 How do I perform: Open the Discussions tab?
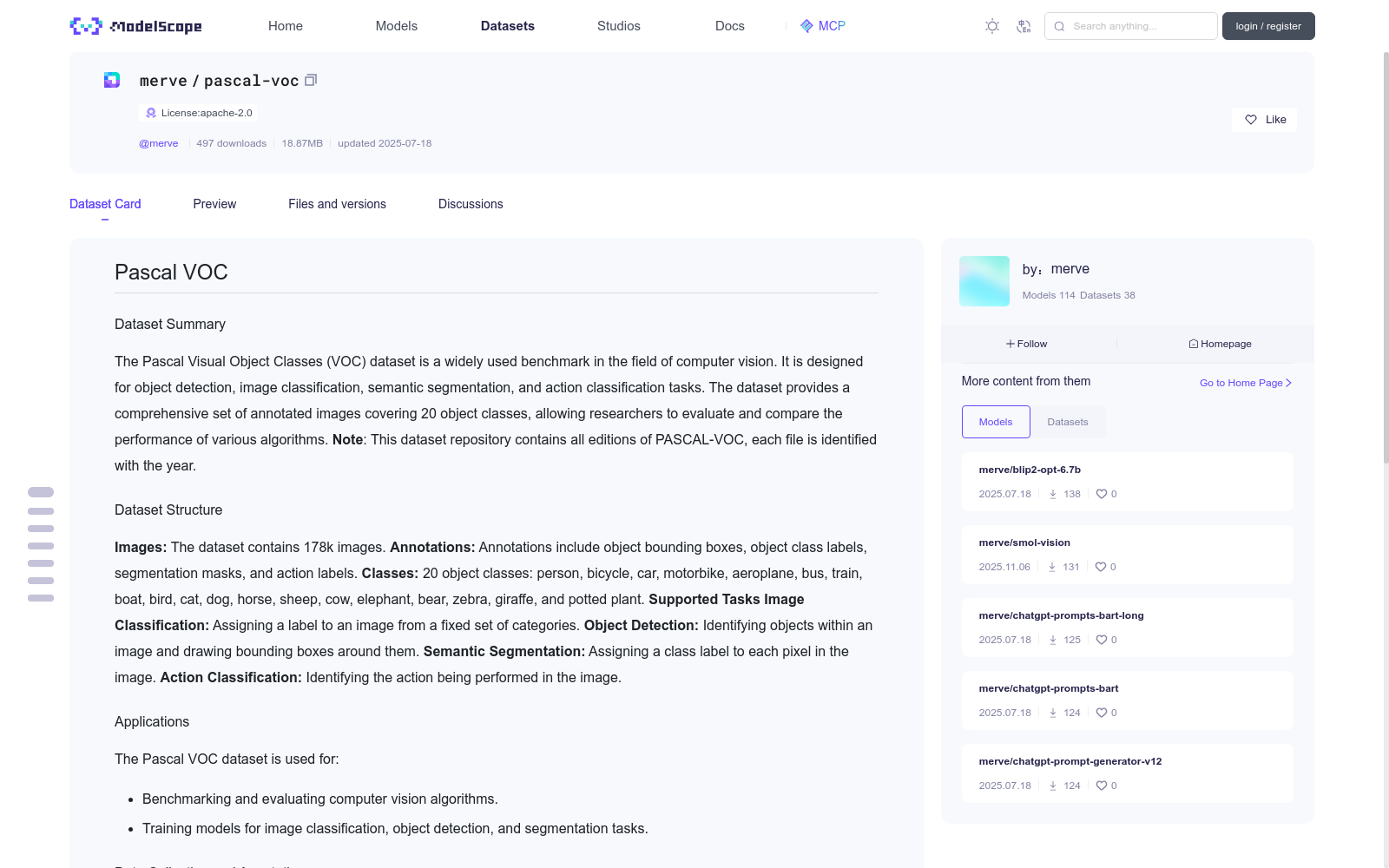coord(471,204)
